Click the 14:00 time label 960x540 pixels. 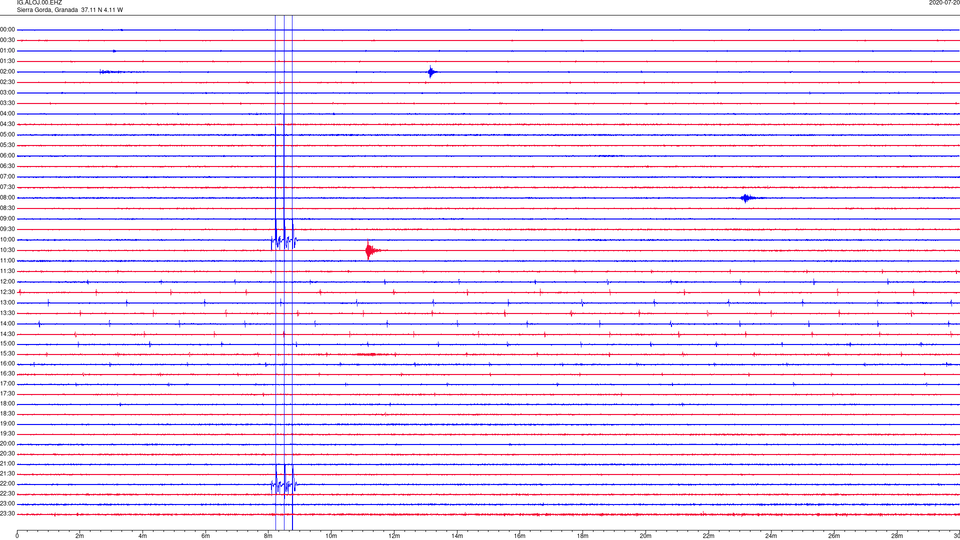click(8, 323)
